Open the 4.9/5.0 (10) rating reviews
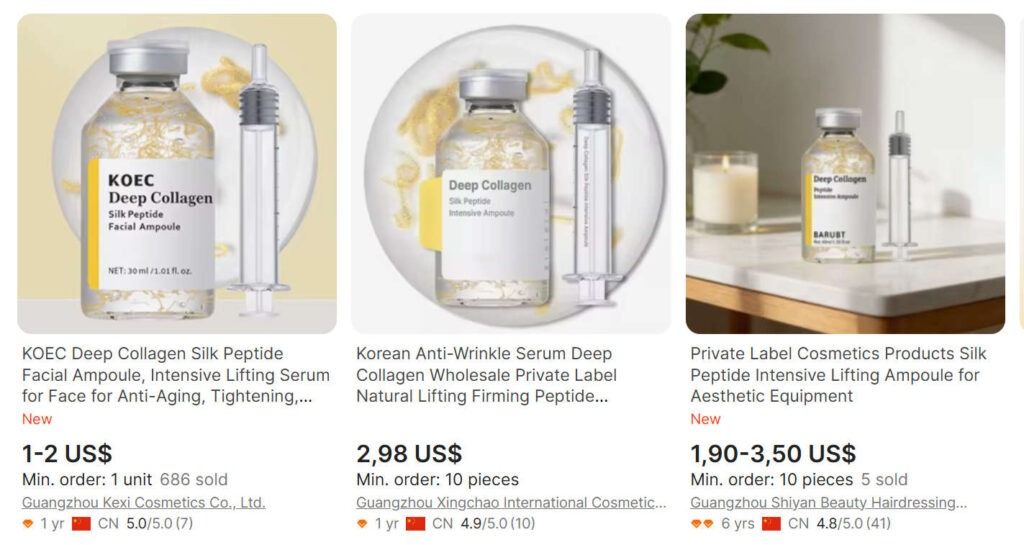Viewport: 1024px width, 545px height. point(498,523)
